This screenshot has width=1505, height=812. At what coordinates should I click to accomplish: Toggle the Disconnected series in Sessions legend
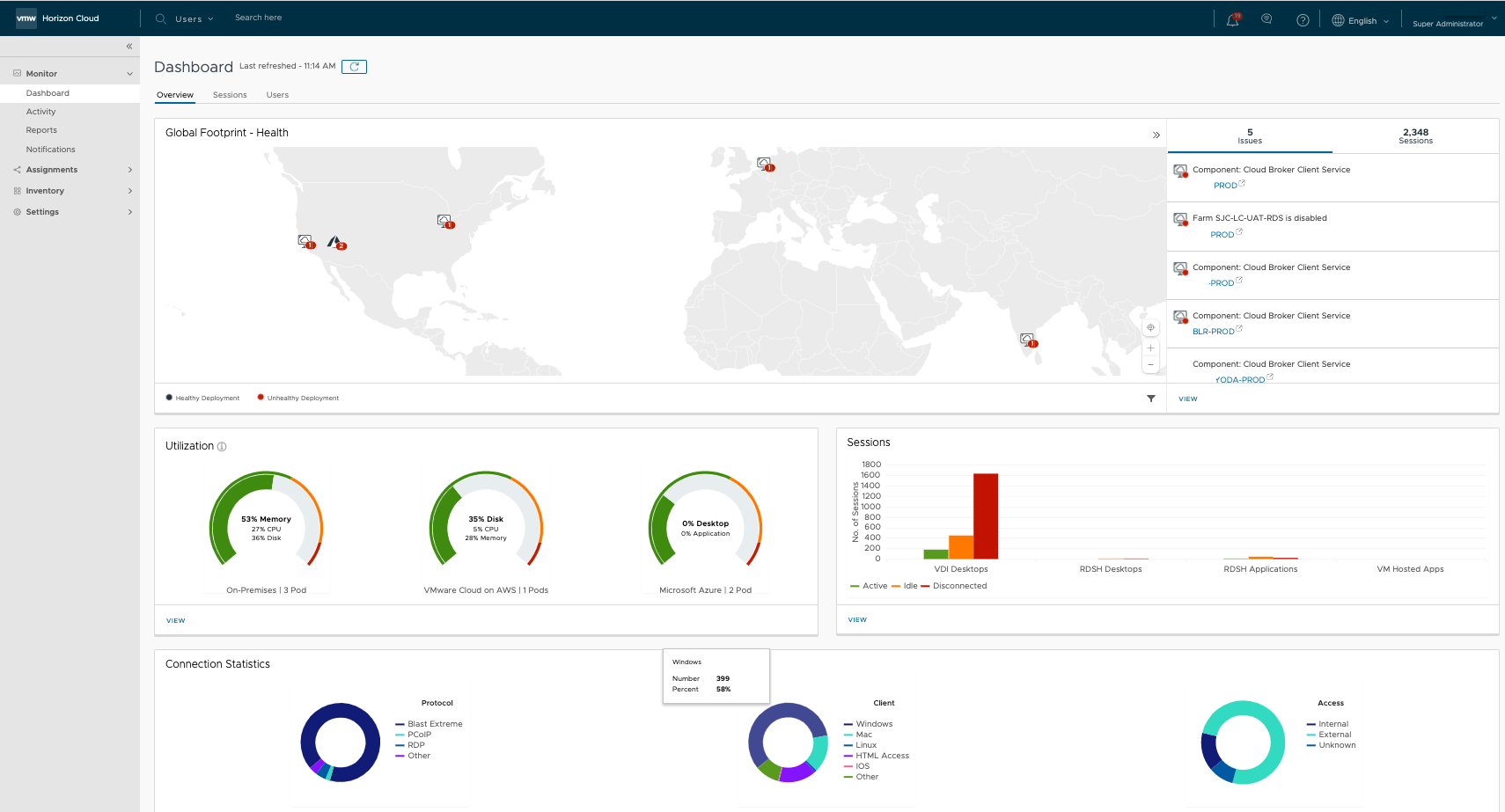pyautogui.click(x=958, y=586)
